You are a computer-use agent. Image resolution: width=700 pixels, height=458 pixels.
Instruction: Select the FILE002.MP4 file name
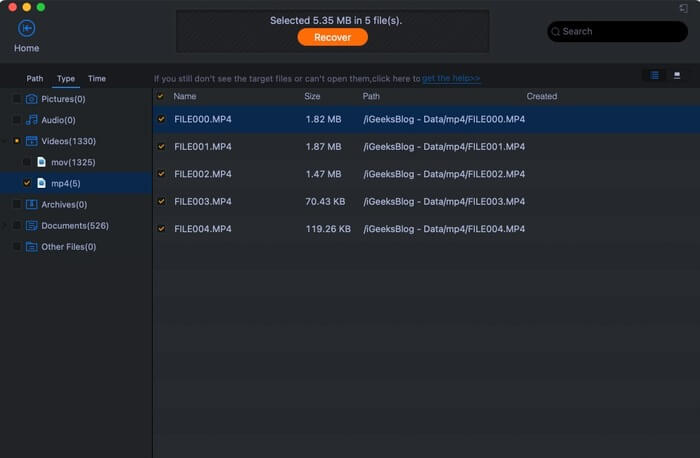point(203,174)
